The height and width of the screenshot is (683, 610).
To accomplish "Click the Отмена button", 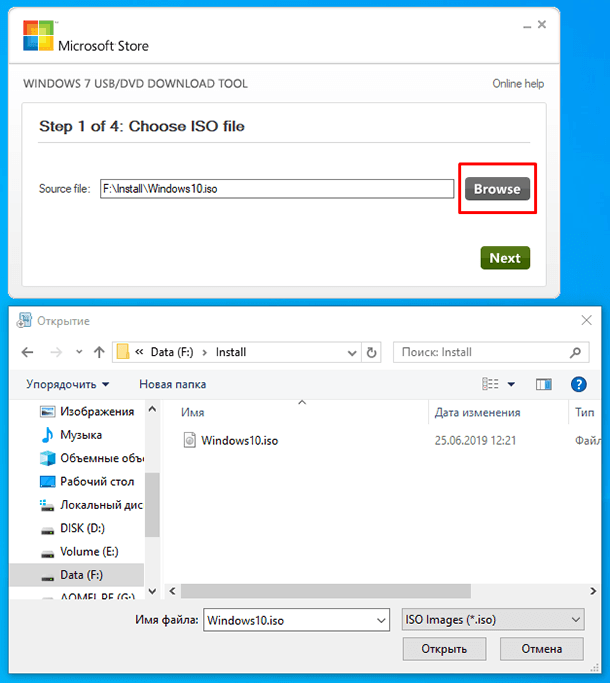I will [x=542, y=649].
